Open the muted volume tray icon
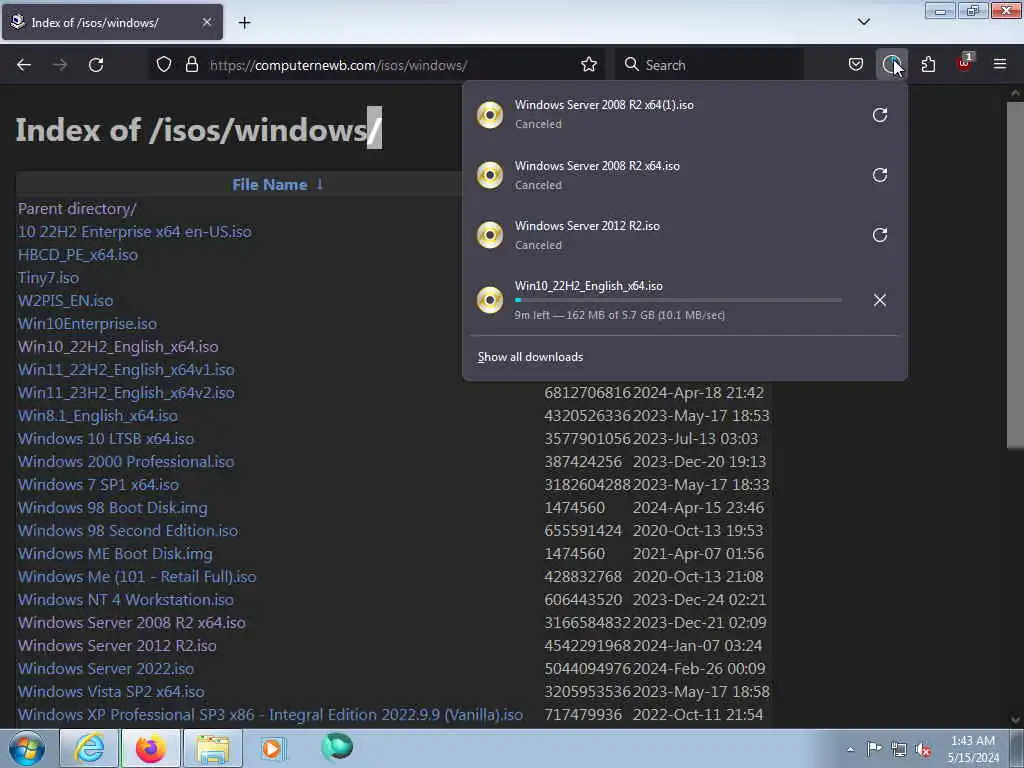1024x768 pixels. [923, 749]
